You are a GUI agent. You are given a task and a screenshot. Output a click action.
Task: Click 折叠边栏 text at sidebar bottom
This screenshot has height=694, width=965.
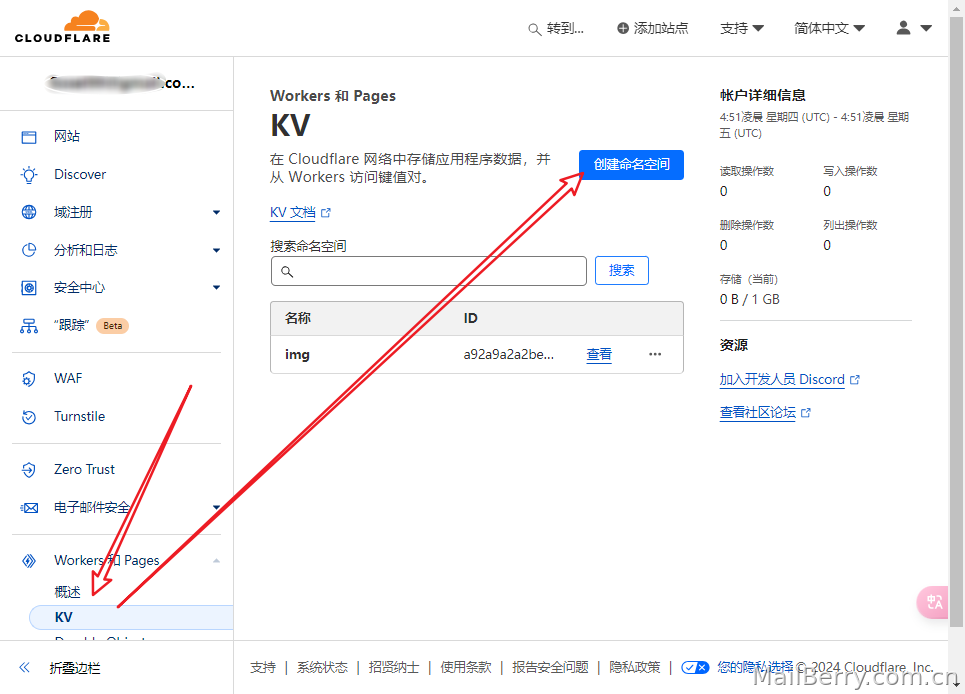pyautogui.click(x=75, y=668)
